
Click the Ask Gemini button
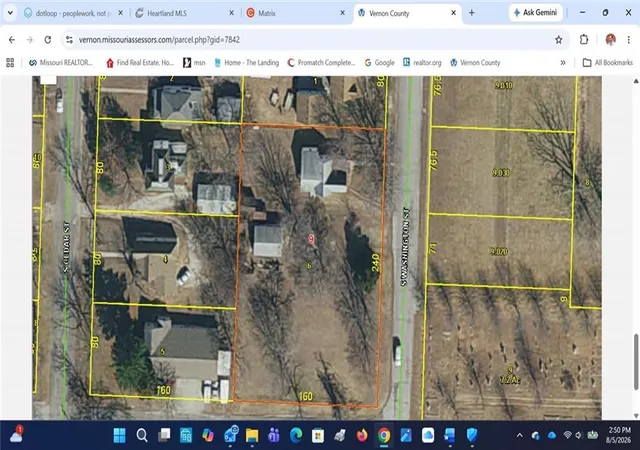pyautogui.click(x=535, y=13)
